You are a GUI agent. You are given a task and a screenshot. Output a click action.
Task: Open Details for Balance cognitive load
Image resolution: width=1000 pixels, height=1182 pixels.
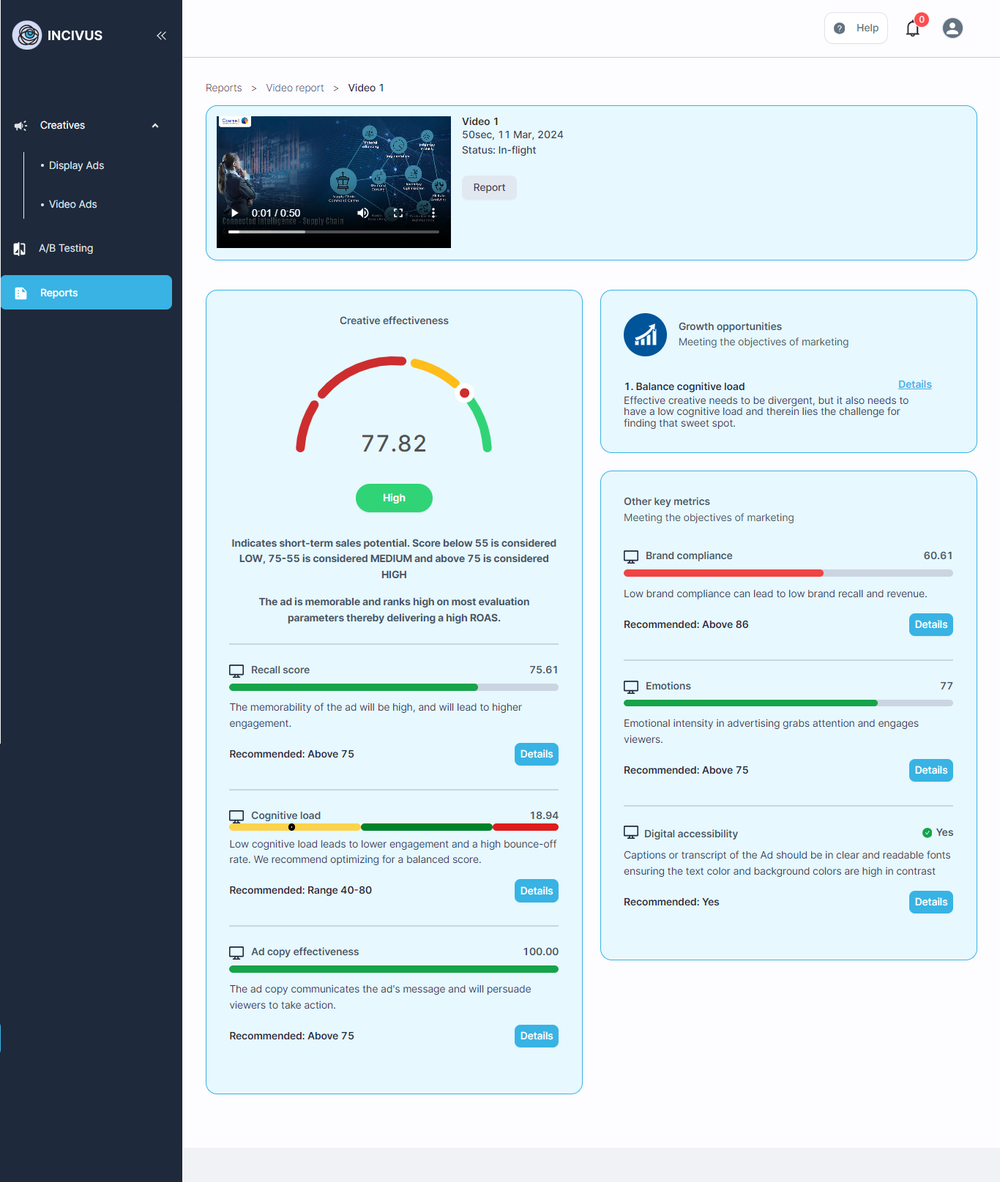(914, 383)
